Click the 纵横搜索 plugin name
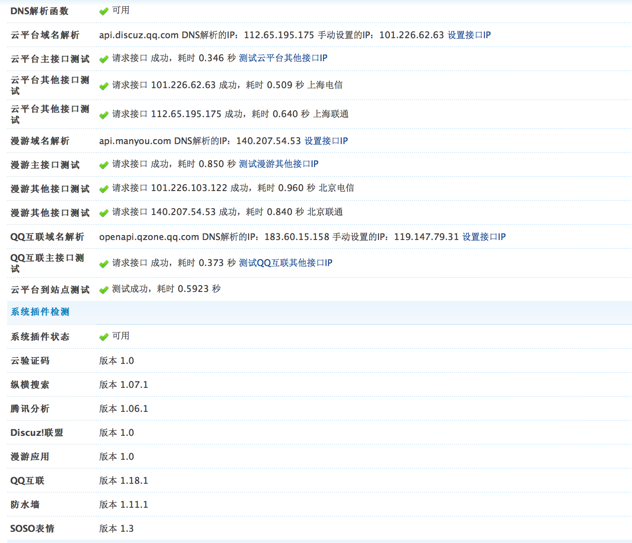632x543 pixels. 30,385
